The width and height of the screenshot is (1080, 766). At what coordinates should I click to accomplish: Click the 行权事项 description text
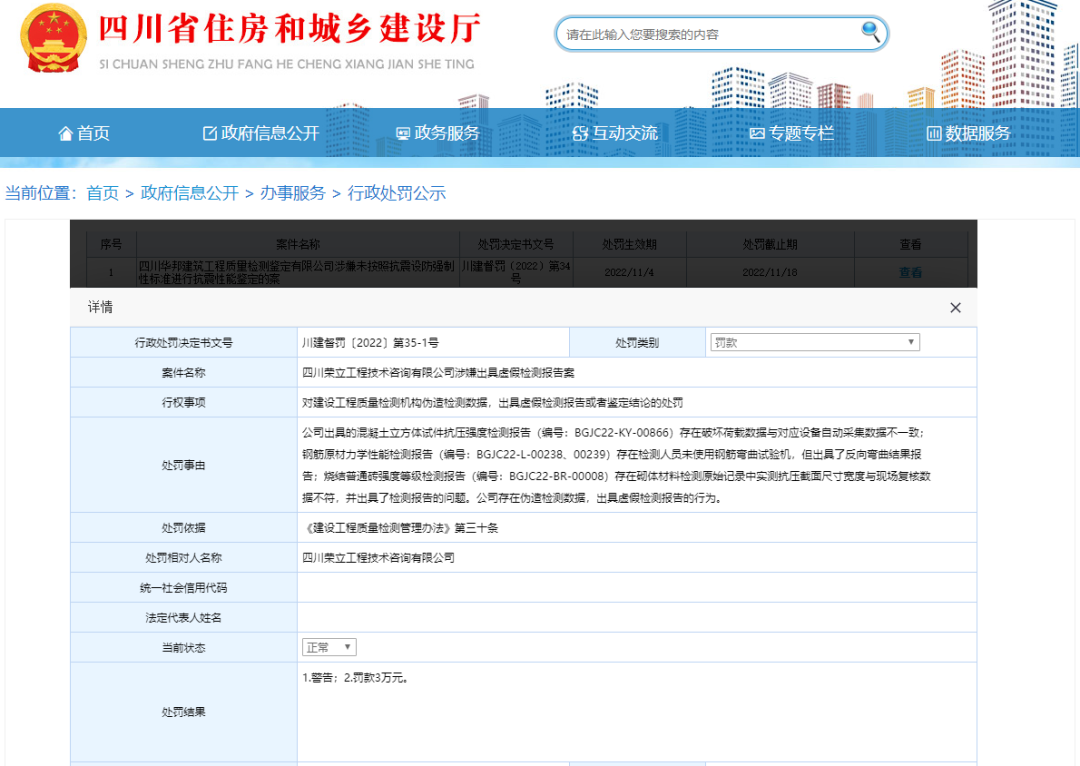(492, 402)
